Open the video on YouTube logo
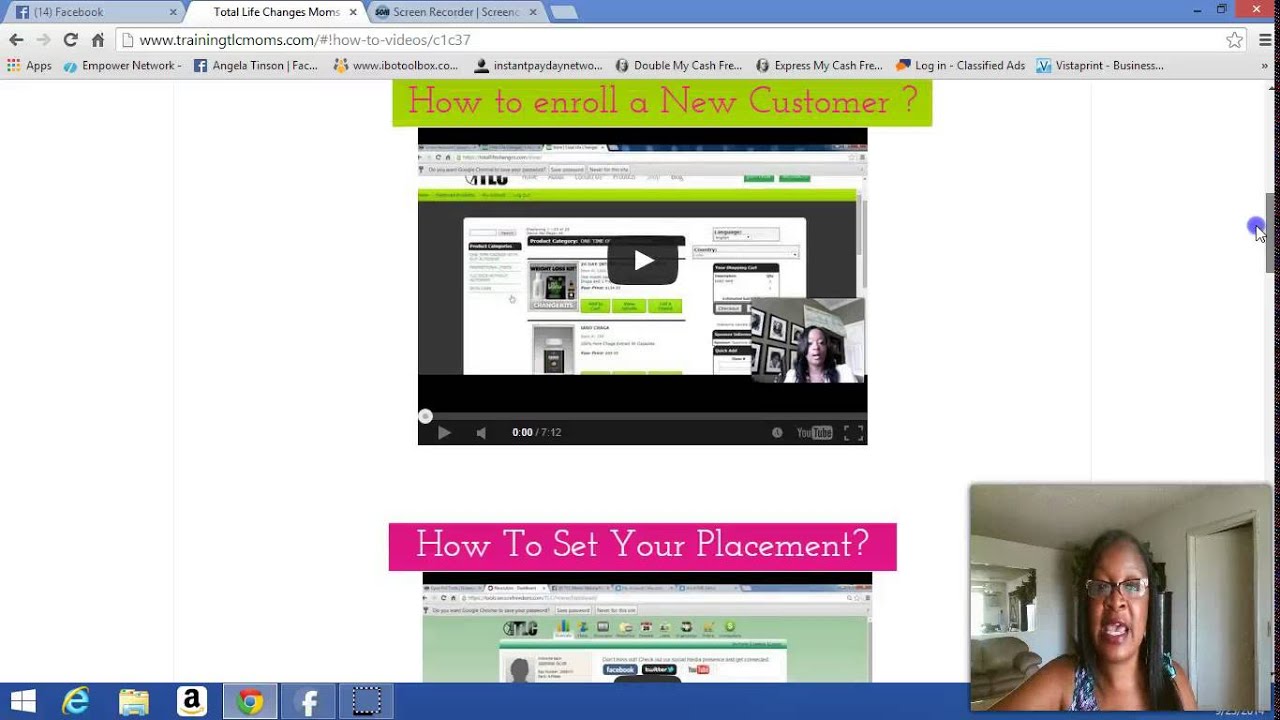The image size is (1280, 720). pyautogui.click(x=814, y=432)
